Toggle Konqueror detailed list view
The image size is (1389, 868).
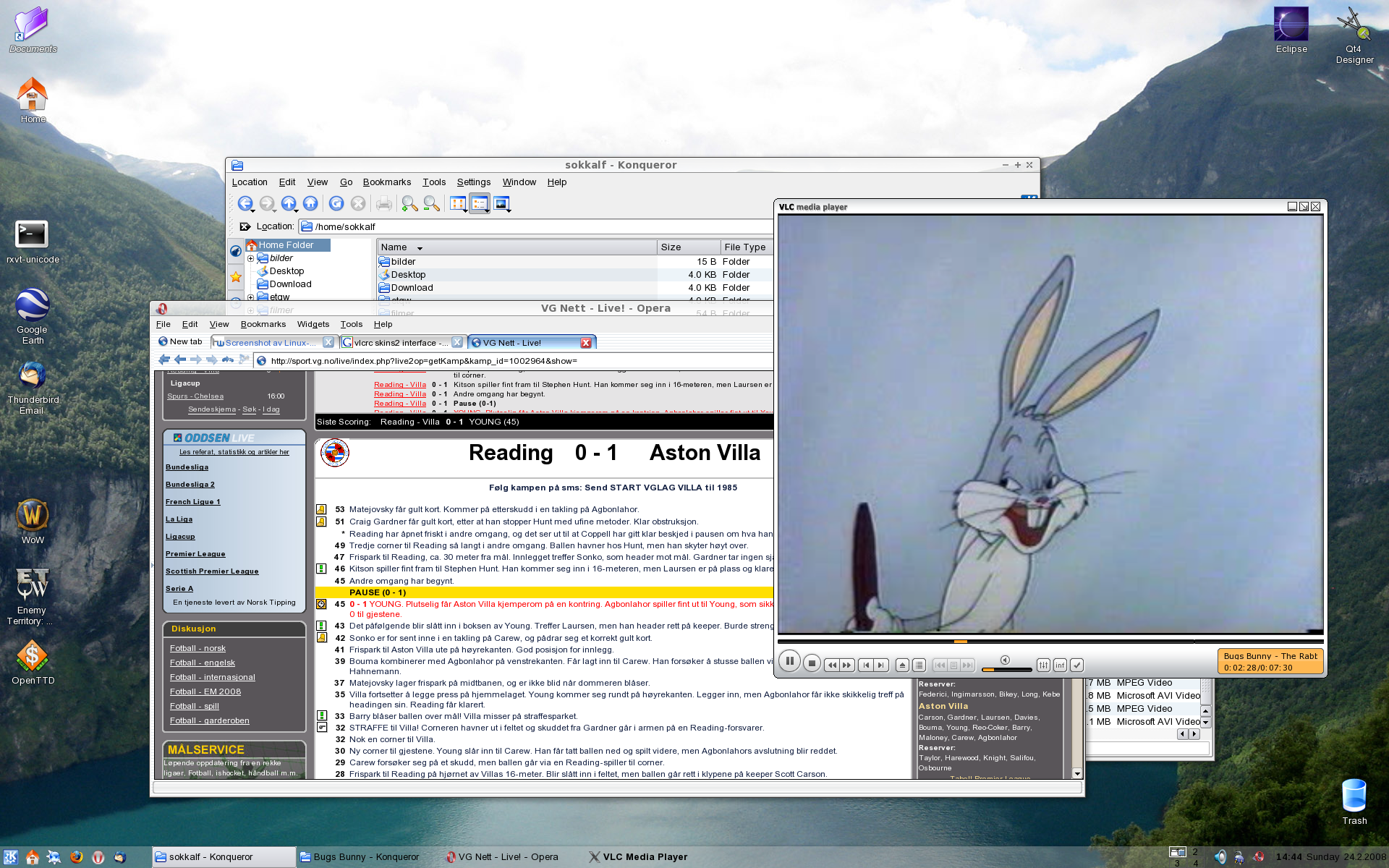tap(480, 203)
